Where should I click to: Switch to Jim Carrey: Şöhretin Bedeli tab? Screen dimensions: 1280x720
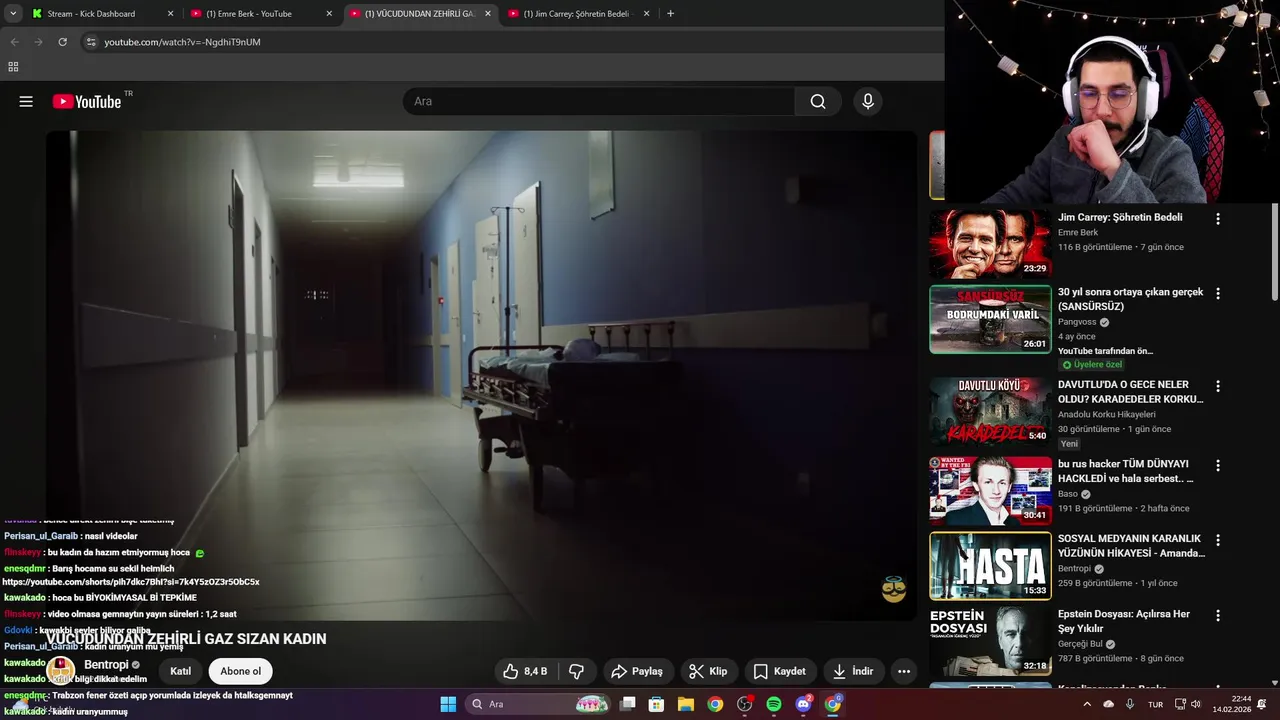(x=577, y=14)
